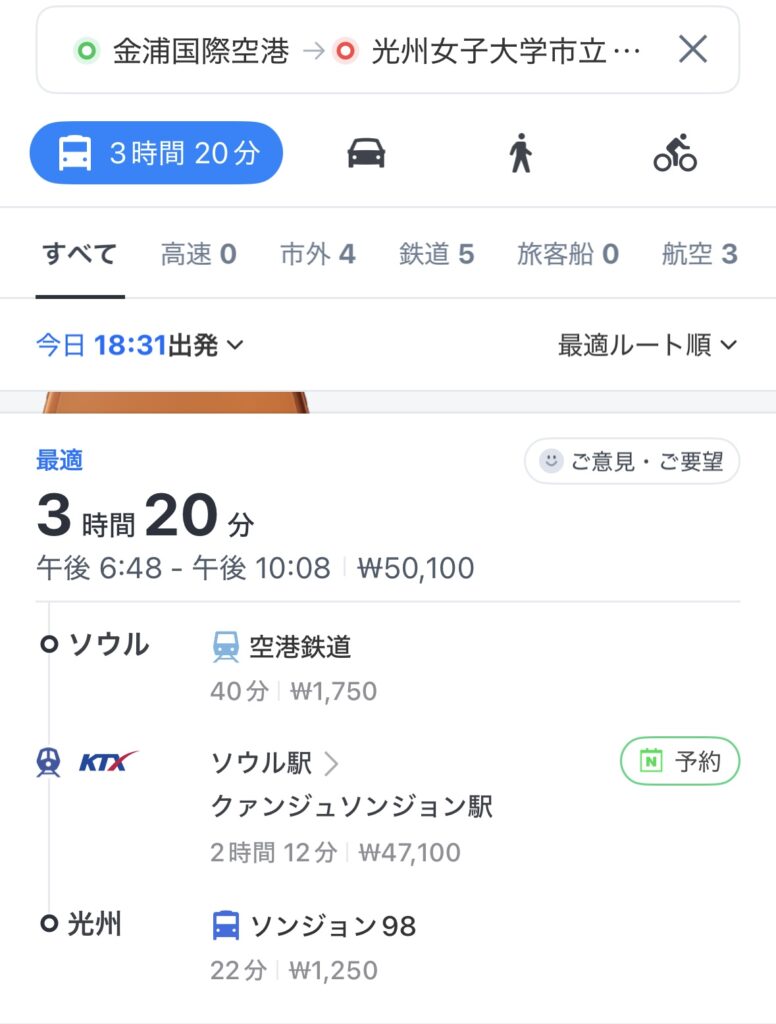Open the 航空 3 tab

click(699, 254)
